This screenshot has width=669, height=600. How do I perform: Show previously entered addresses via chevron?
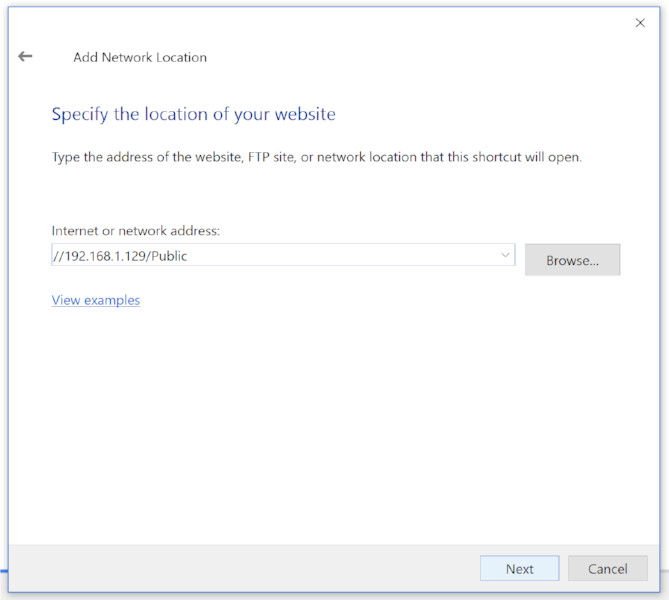(505, 256)
